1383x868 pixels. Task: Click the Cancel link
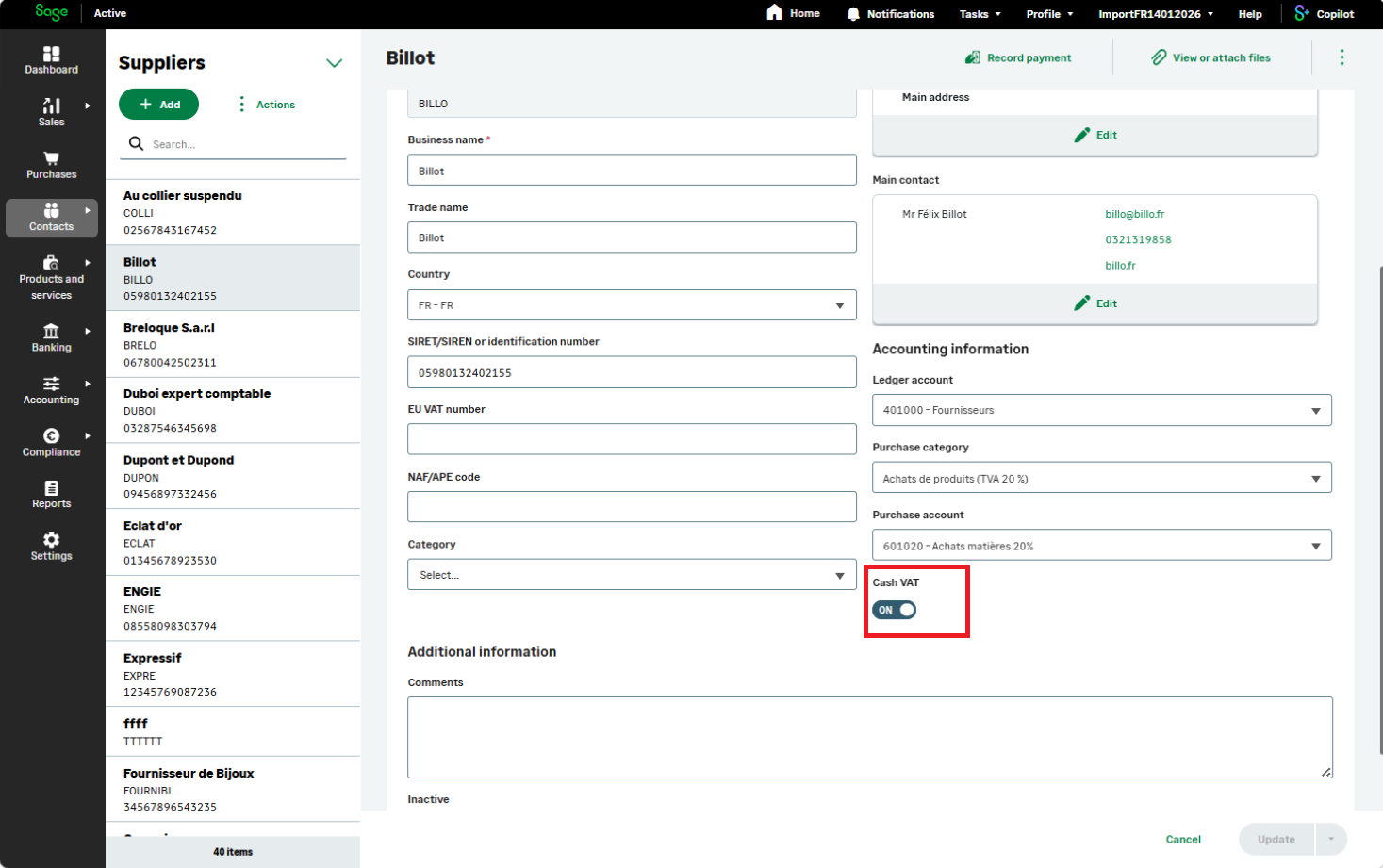[x=1183, y=840]
